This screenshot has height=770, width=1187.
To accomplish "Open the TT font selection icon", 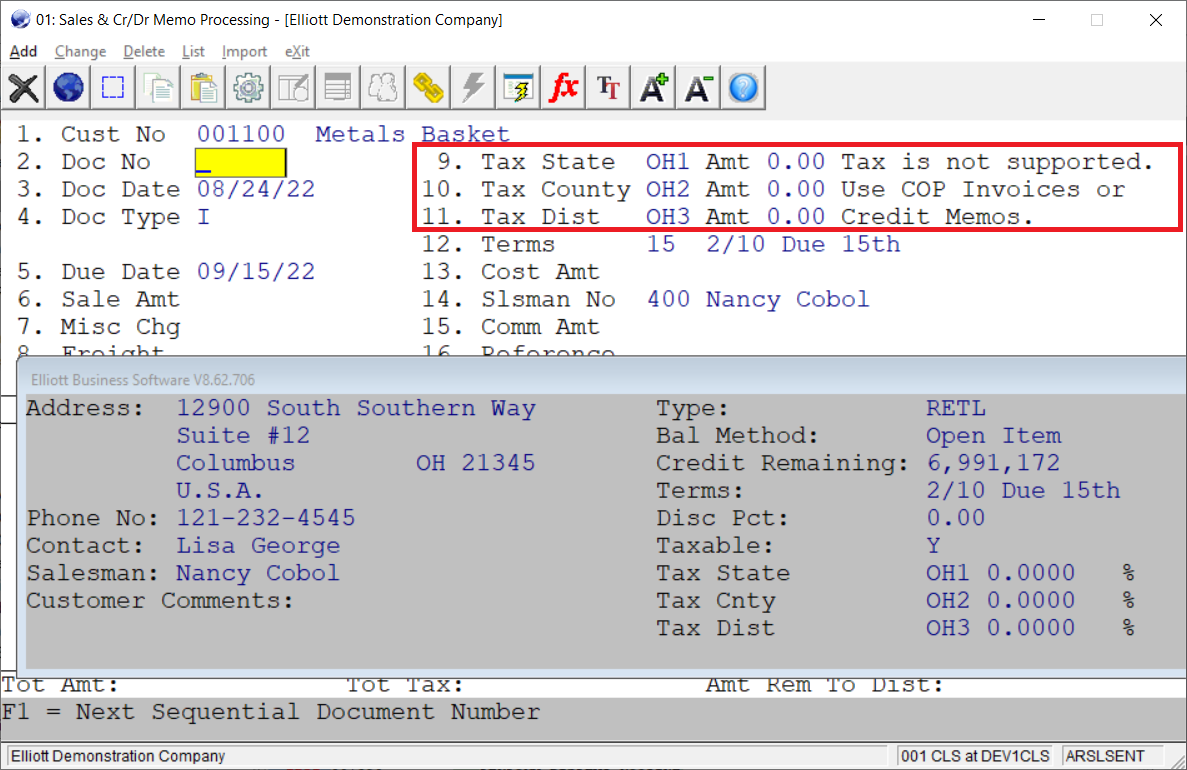I will (x=608, y=88).
